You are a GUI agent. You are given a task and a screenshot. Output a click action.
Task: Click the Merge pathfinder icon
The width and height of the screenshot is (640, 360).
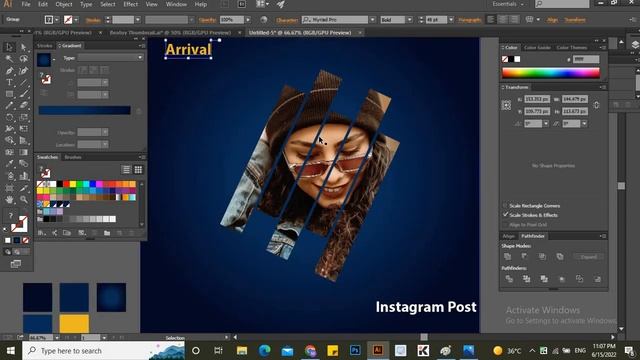[544, 279]
